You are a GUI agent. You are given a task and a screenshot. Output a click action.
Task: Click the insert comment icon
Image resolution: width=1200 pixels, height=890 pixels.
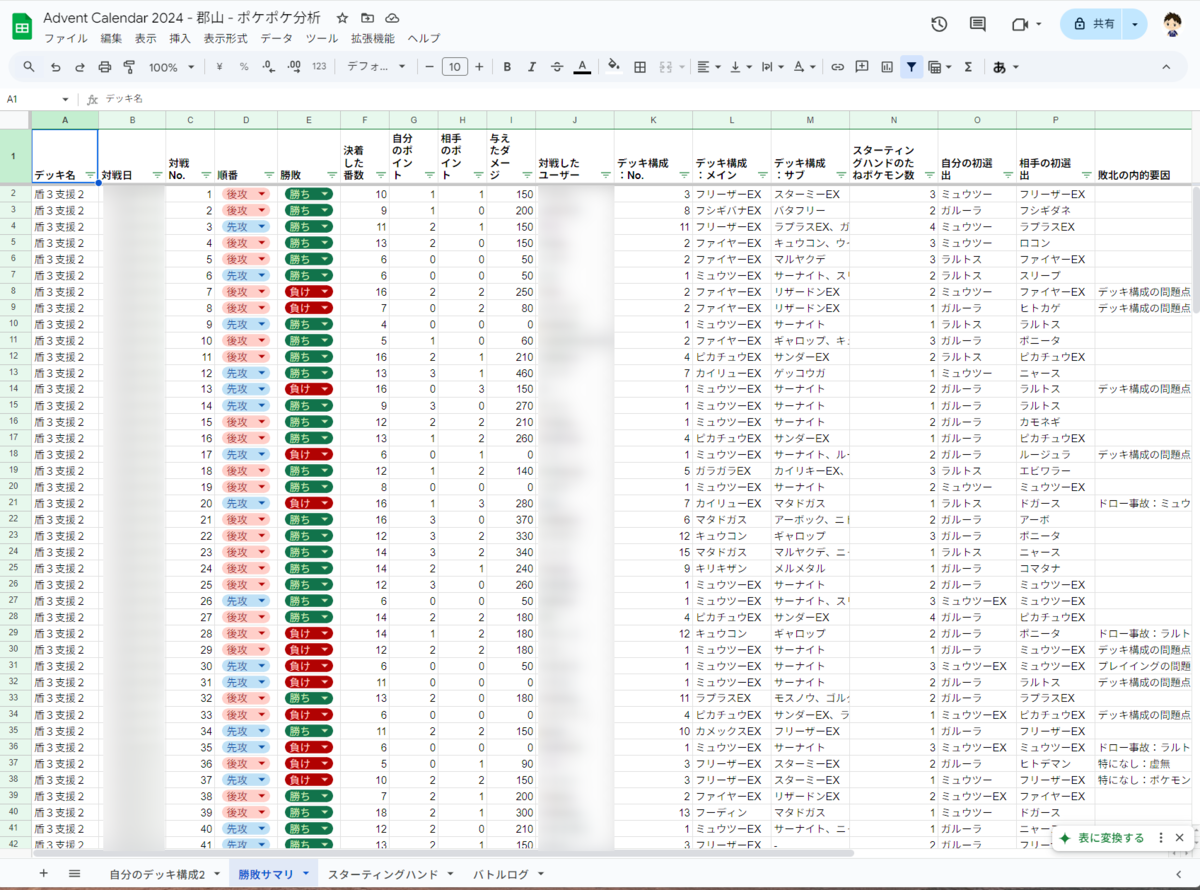(x=862, y=67)
